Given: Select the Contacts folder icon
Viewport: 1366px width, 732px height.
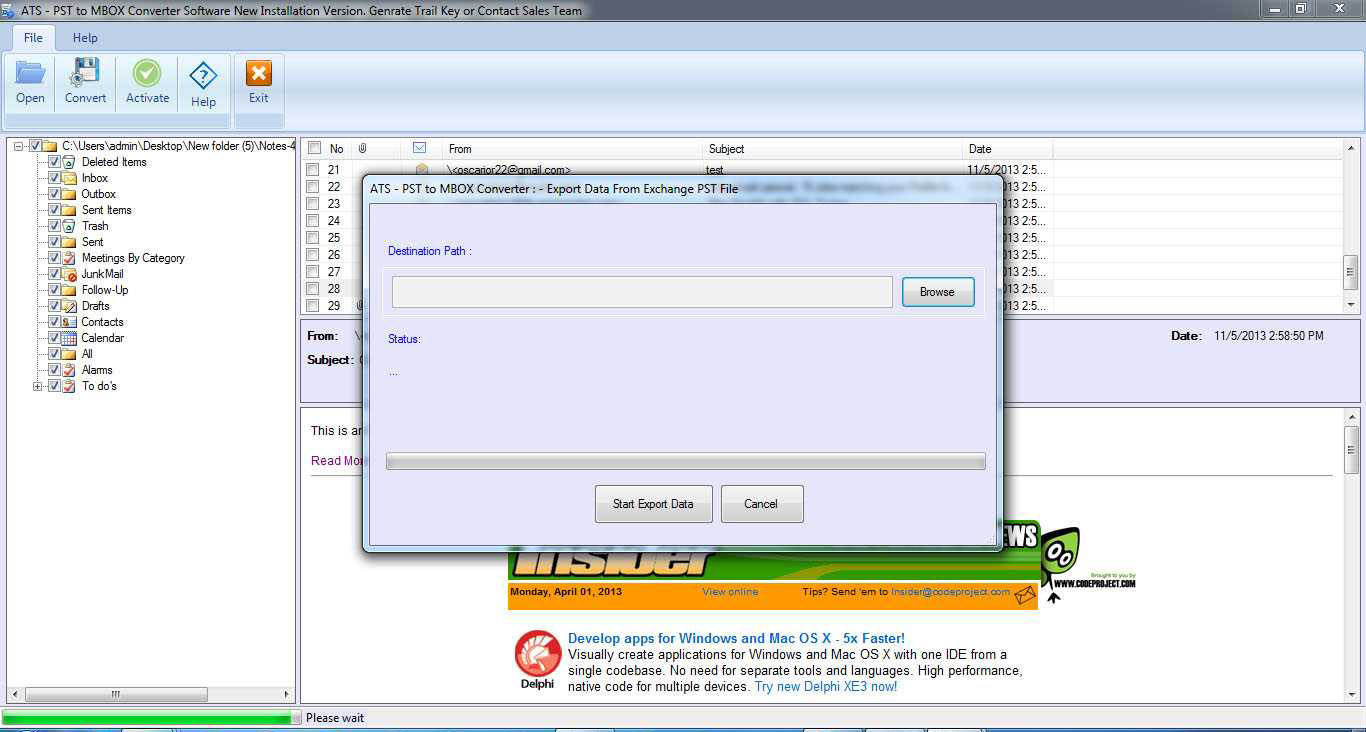Looking at the screenshot, I should point(69,322).
